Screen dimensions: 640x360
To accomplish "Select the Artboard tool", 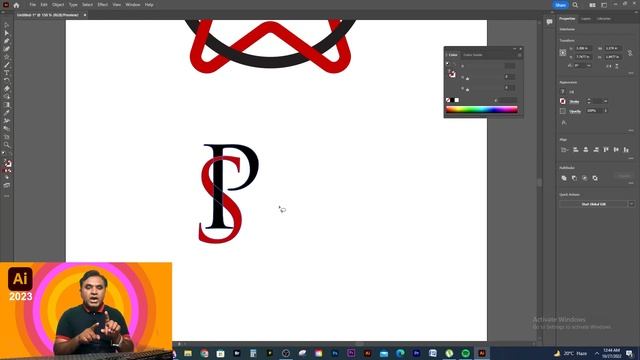I will click(x=7, y=137).
